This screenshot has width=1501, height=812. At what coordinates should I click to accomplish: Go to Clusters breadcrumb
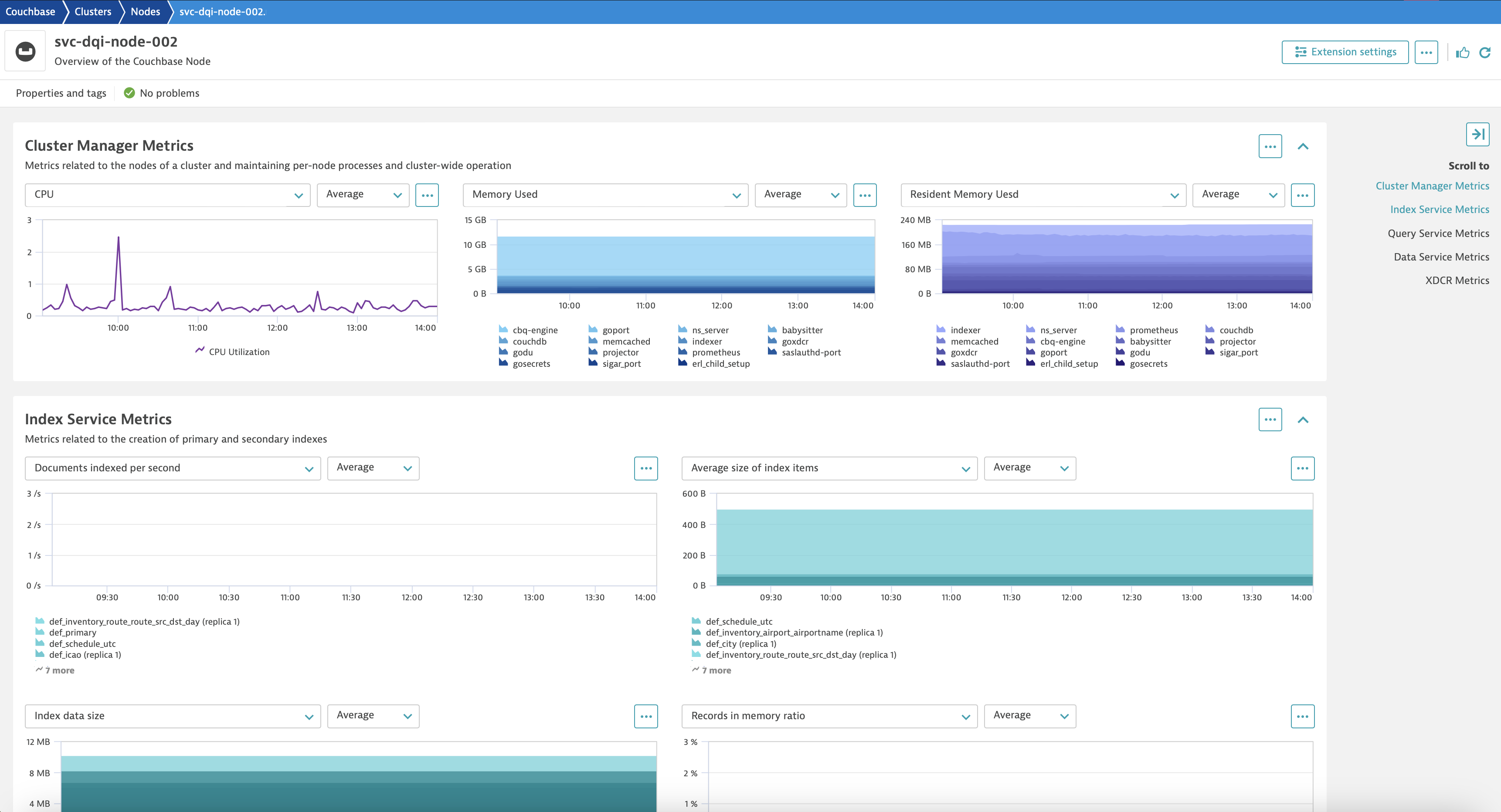(93, 12)
